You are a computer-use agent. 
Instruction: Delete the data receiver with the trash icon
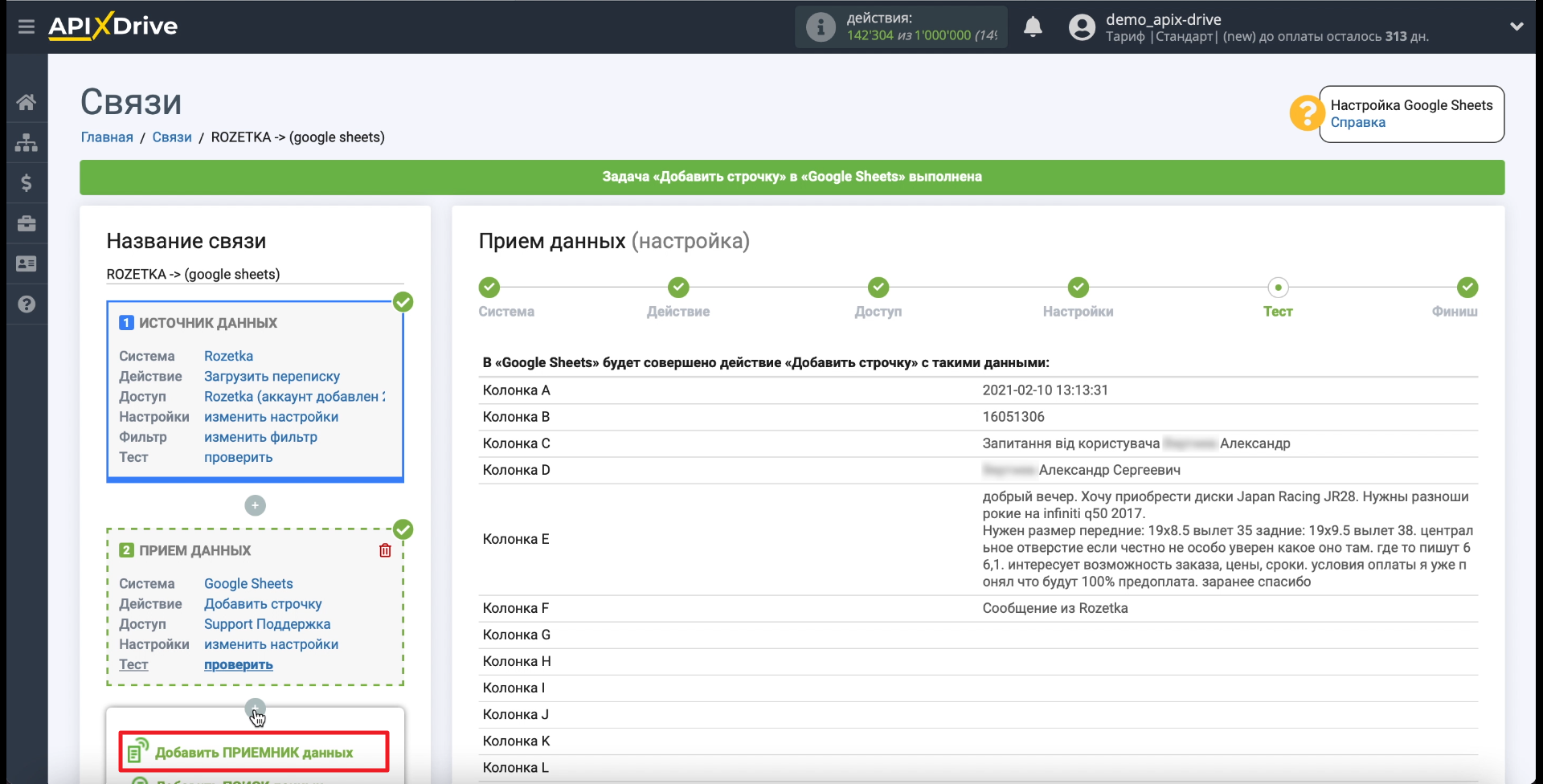click(385, 550)
